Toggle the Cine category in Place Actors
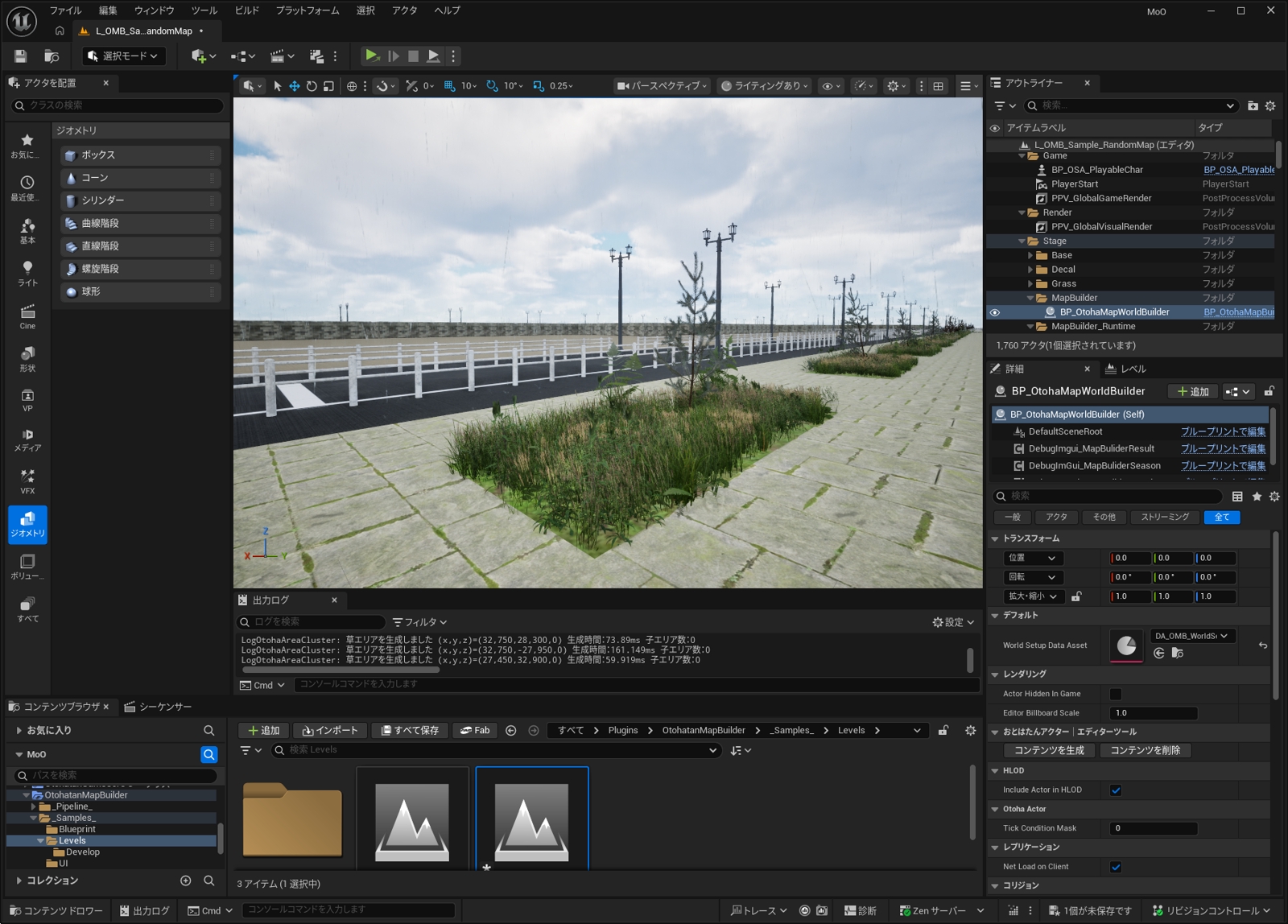Screen dimensions: 1288x924 click(x=27, y=317)
